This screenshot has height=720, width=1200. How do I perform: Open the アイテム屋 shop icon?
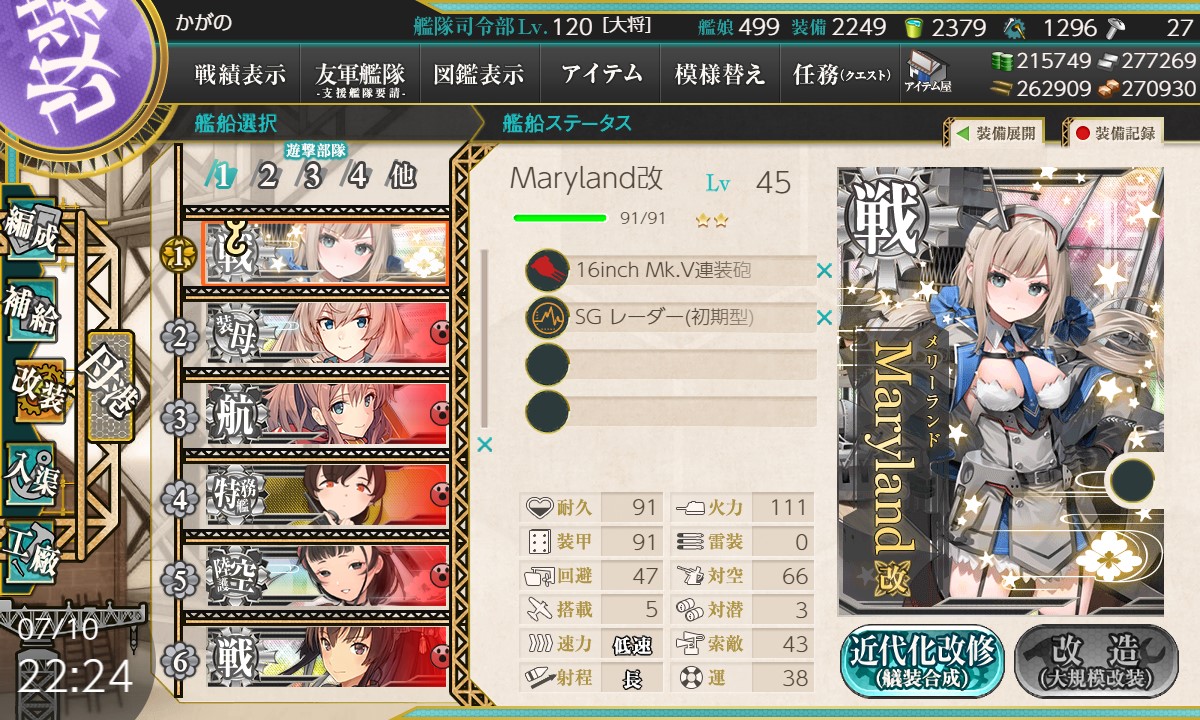[928, 72]
